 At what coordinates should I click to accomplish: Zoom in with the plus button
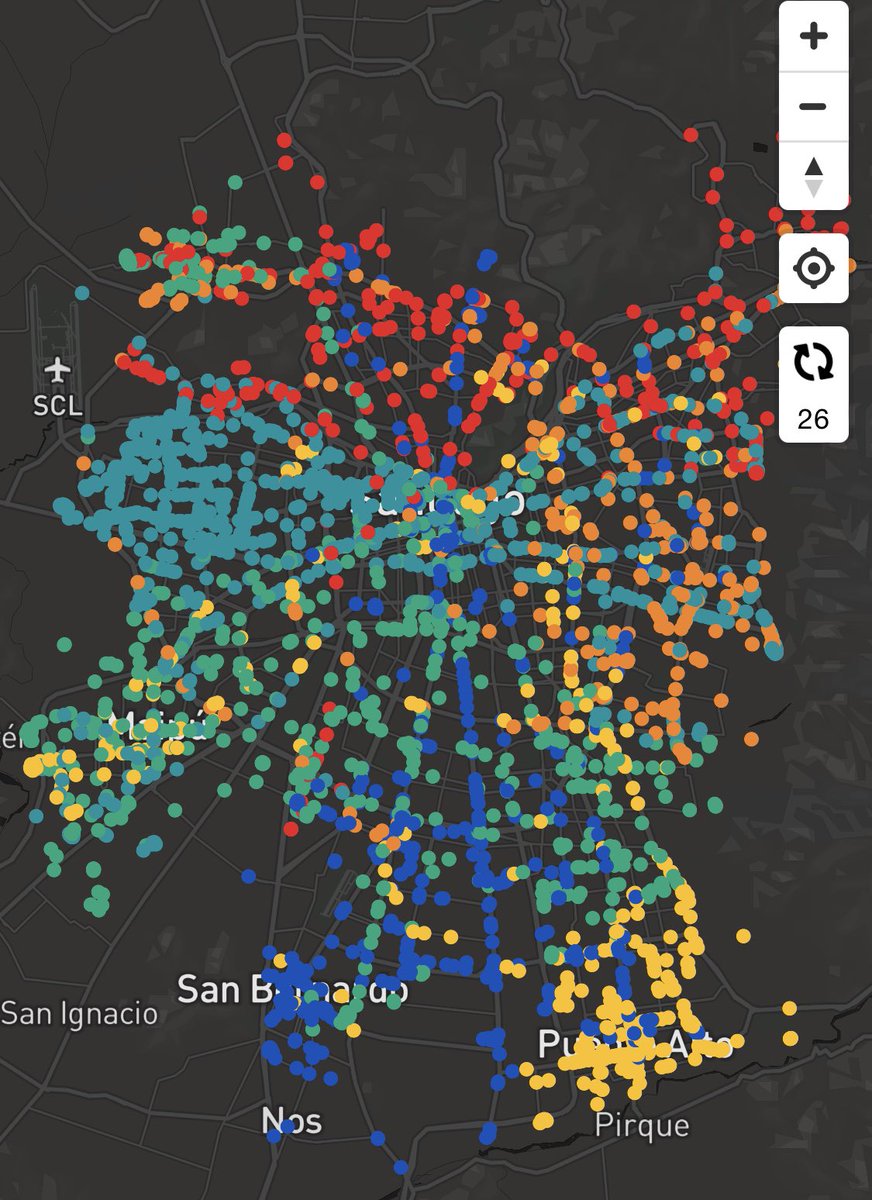pyautogui.click(x=813, y=37)
